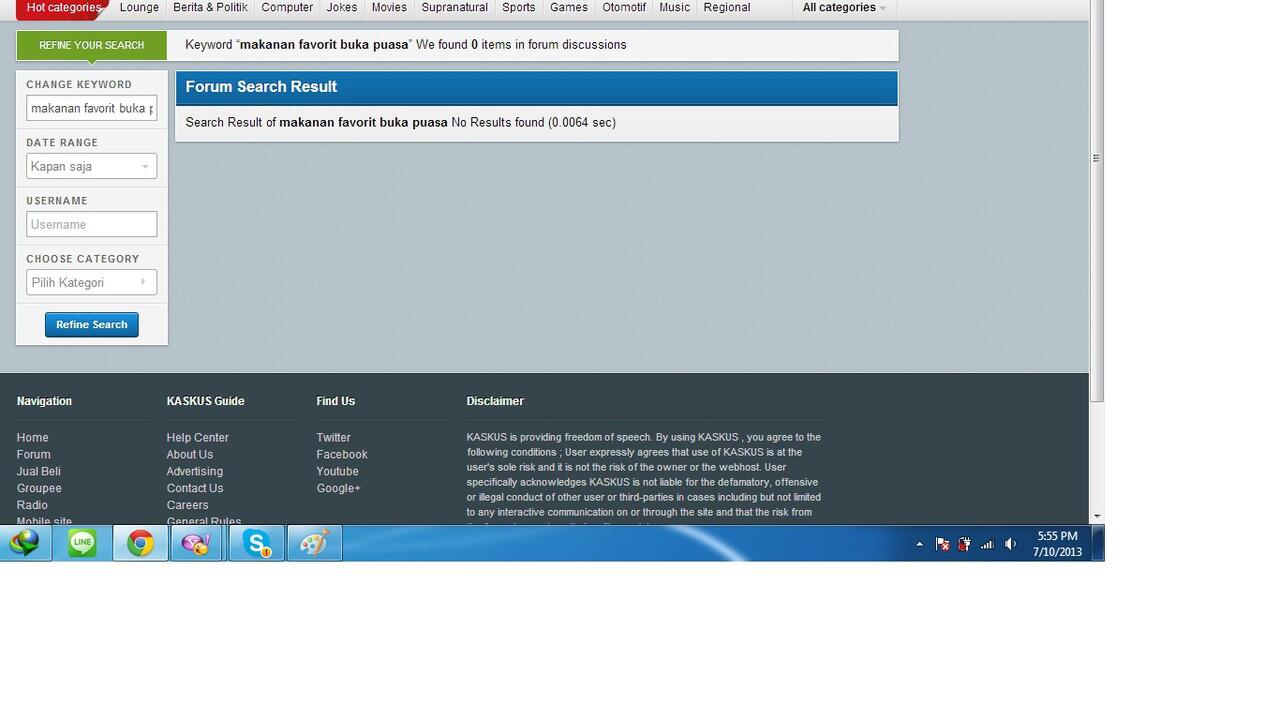Image resolution: width=1280 pixels, height=720 pixels.
Task: Expand the All categories dropdown
Action: click(844, 7)
